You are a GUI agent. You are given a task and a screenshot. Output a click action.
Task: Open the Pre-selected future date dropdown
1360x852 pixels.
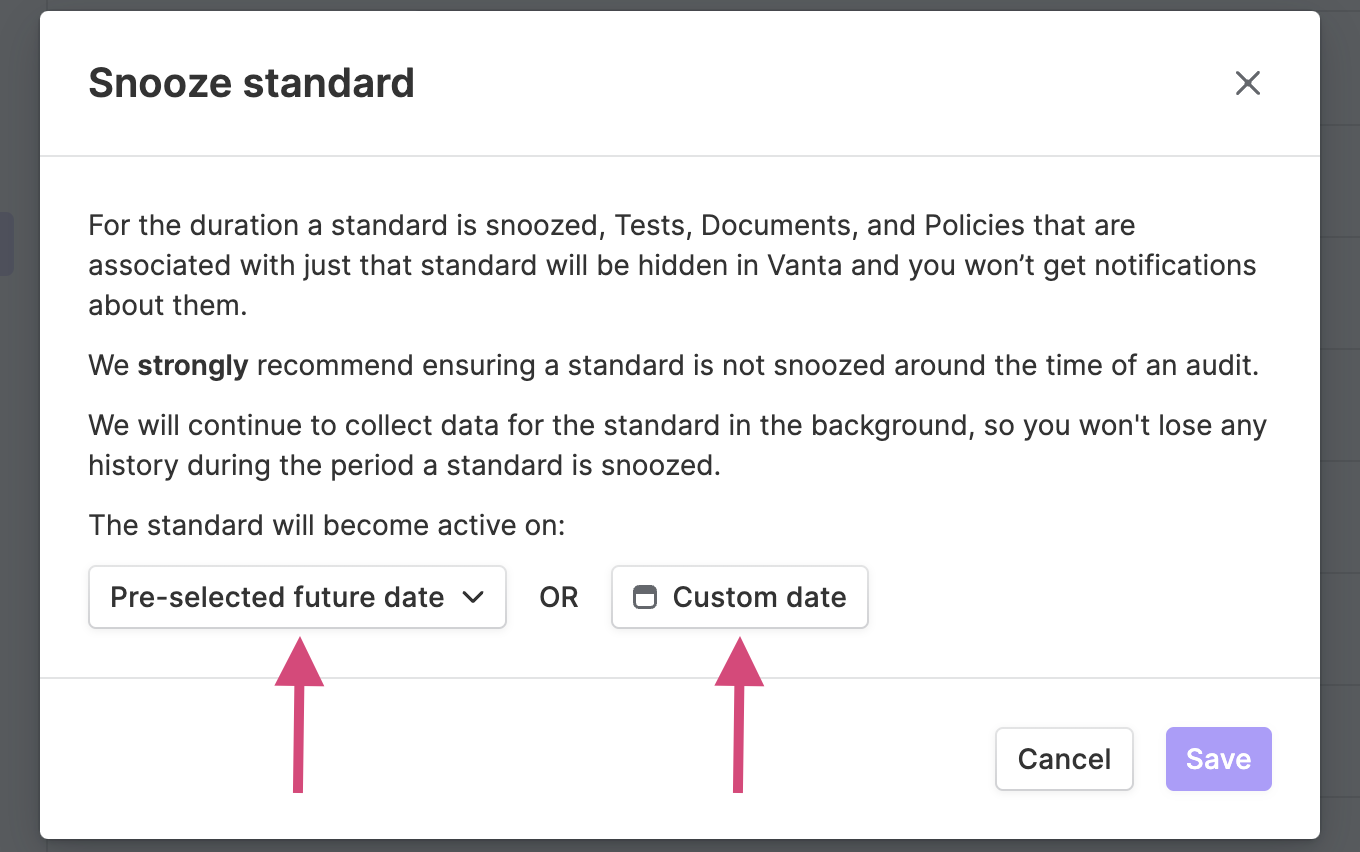(297, 597)
